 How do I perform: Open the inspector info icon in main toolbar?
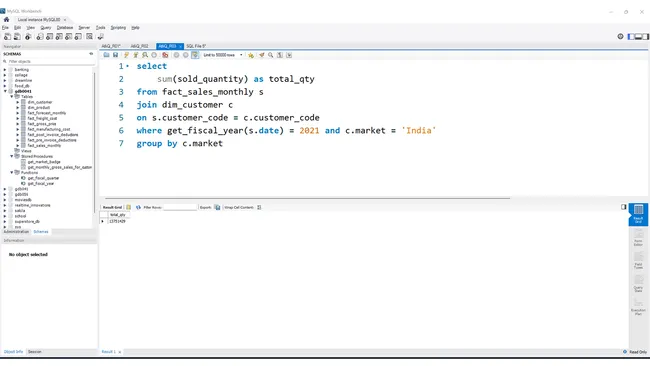28,36
